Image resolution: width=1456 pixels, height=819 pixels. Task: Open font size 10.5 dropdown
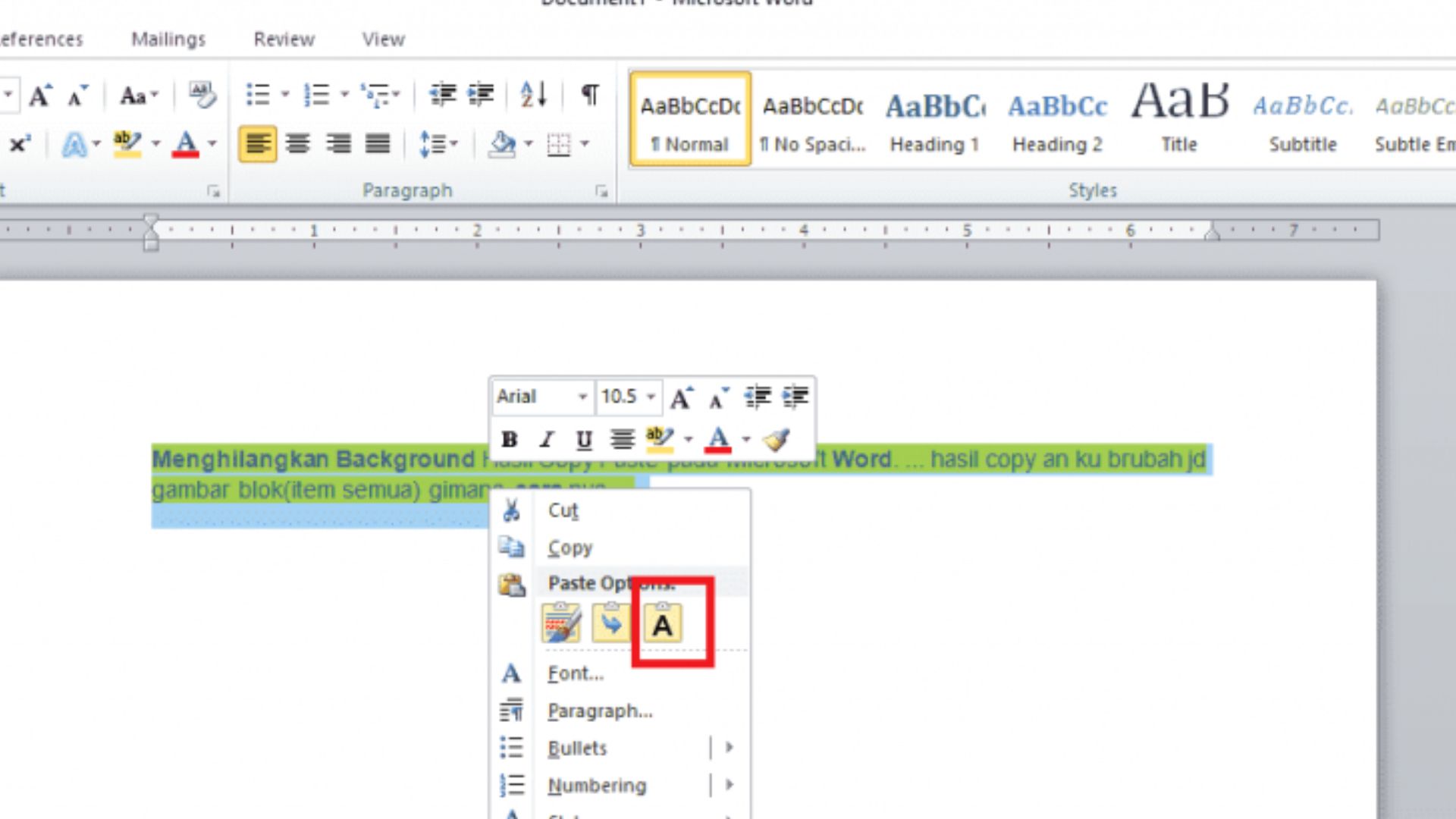(651, 397)
